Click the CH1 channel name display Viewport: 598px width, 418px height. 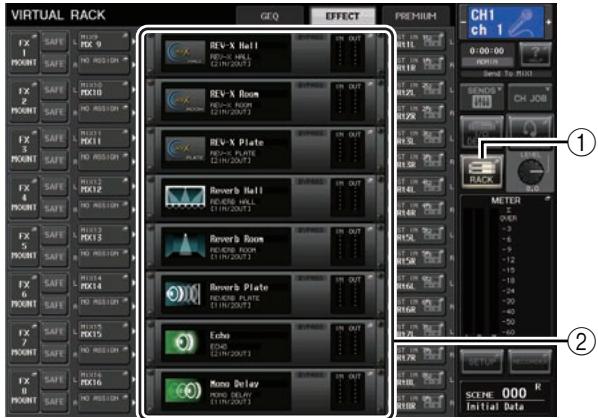[x=506, y=23]
